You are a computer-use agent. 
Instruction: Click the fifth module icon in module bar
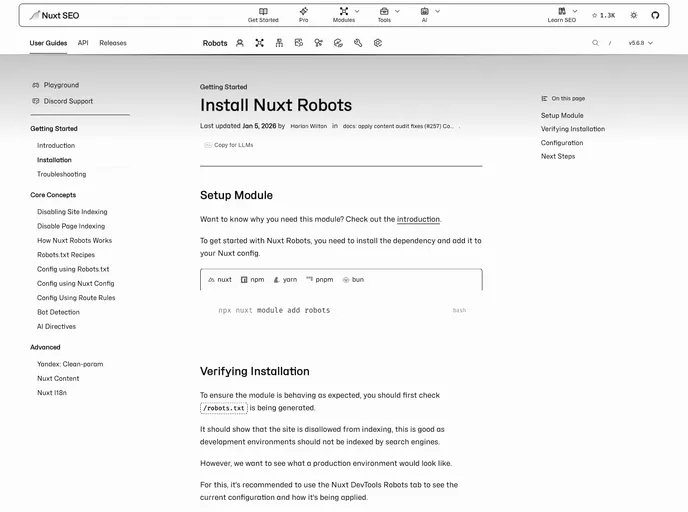[x=319, y=43]
